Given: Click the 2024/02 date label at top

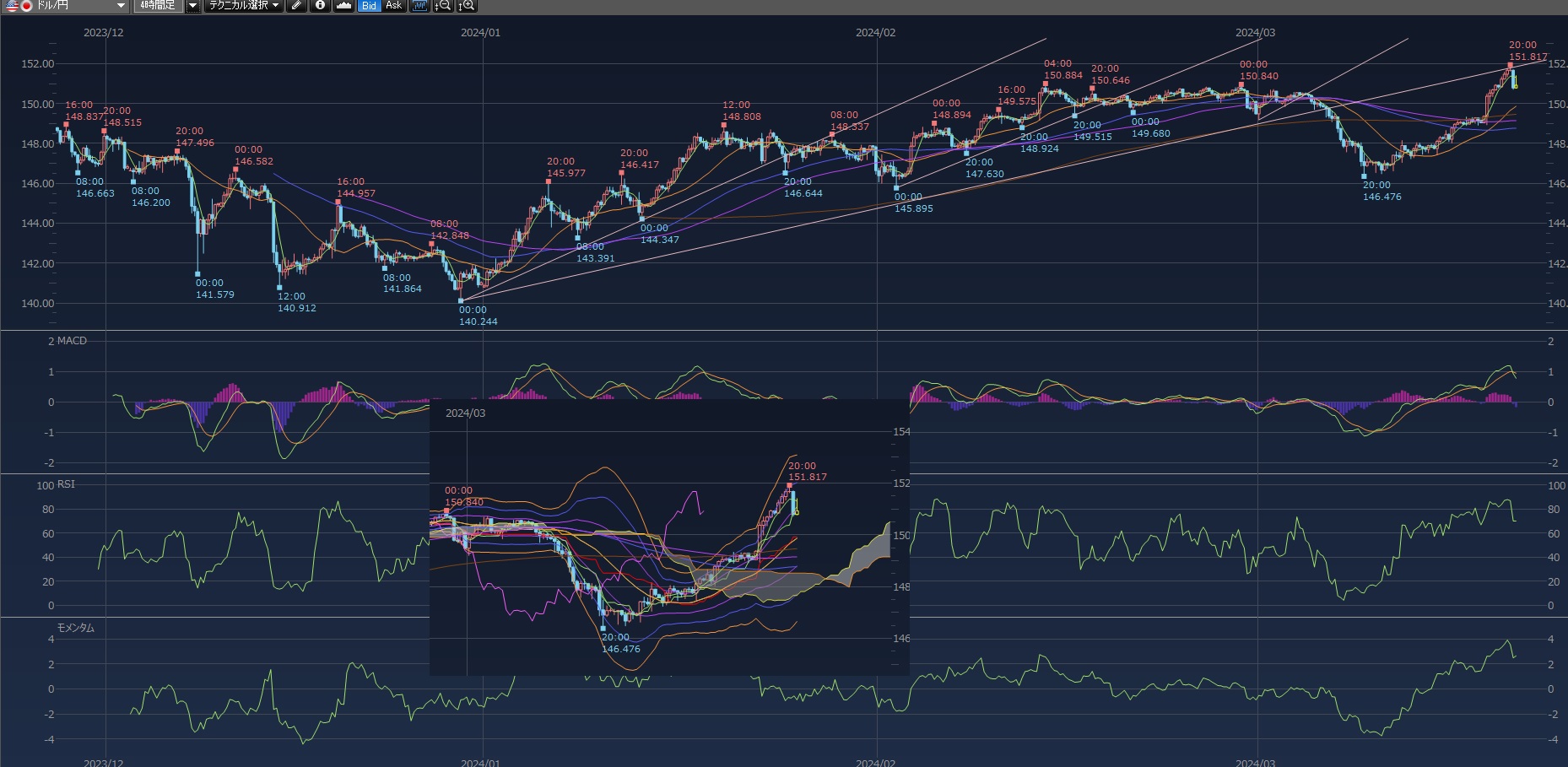Looking at the screenshot, I should pos(875,33).
